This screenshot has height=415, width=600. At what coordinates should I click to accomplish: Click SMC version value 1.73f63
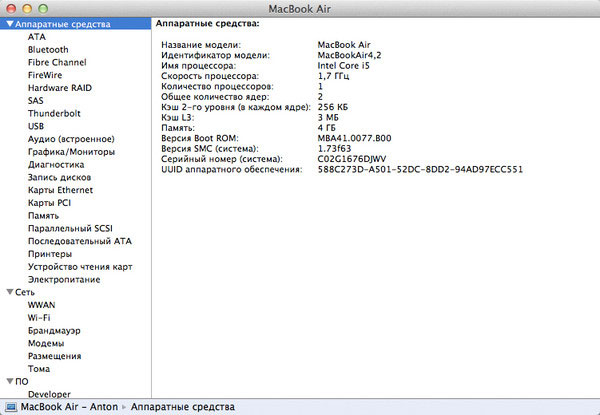pyautogui.click(x=334, y=148)
